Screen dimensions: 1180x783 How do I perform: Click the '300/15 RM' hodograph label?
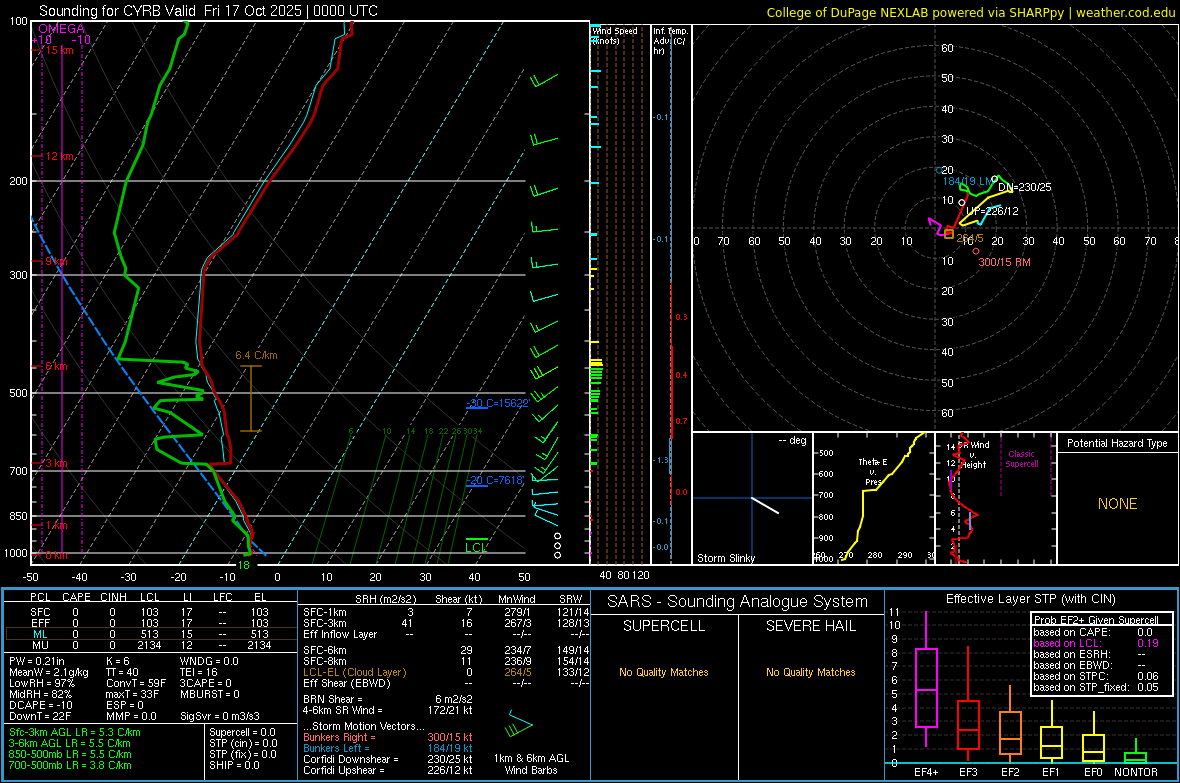pos(1004,263)
